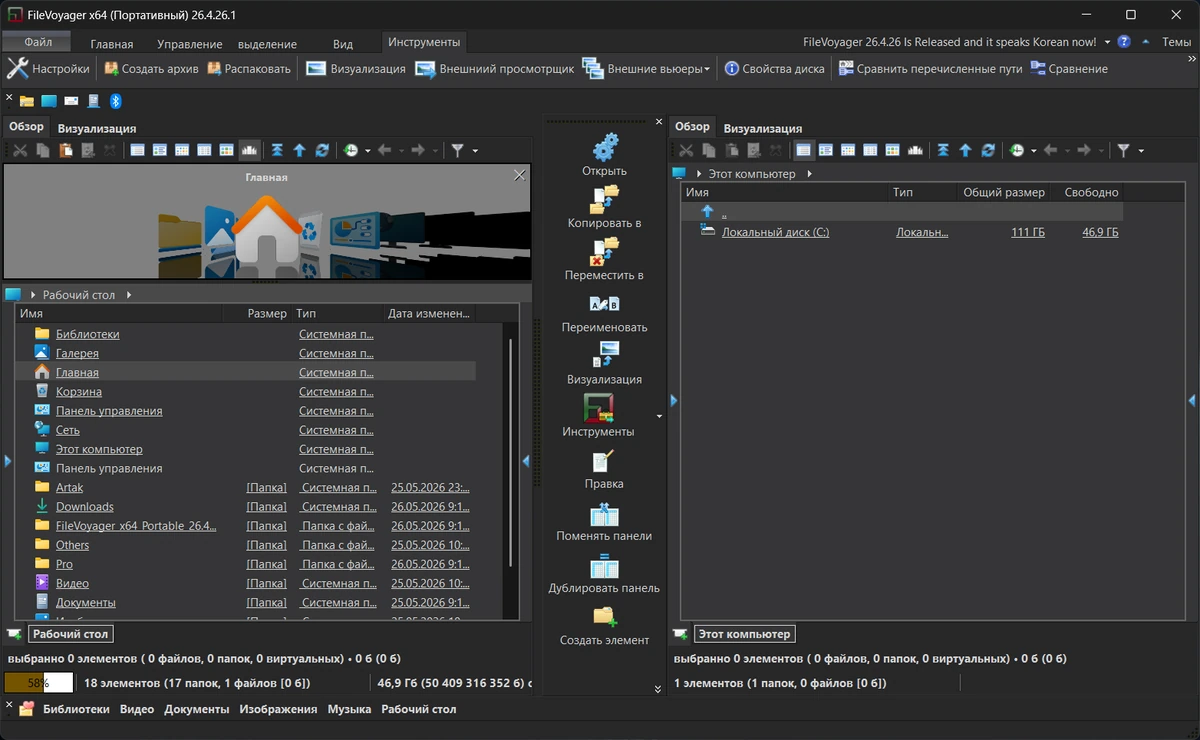Expand the center panel with bottom double chevron
1200x740 pixels.
click(x=658, y=689)
